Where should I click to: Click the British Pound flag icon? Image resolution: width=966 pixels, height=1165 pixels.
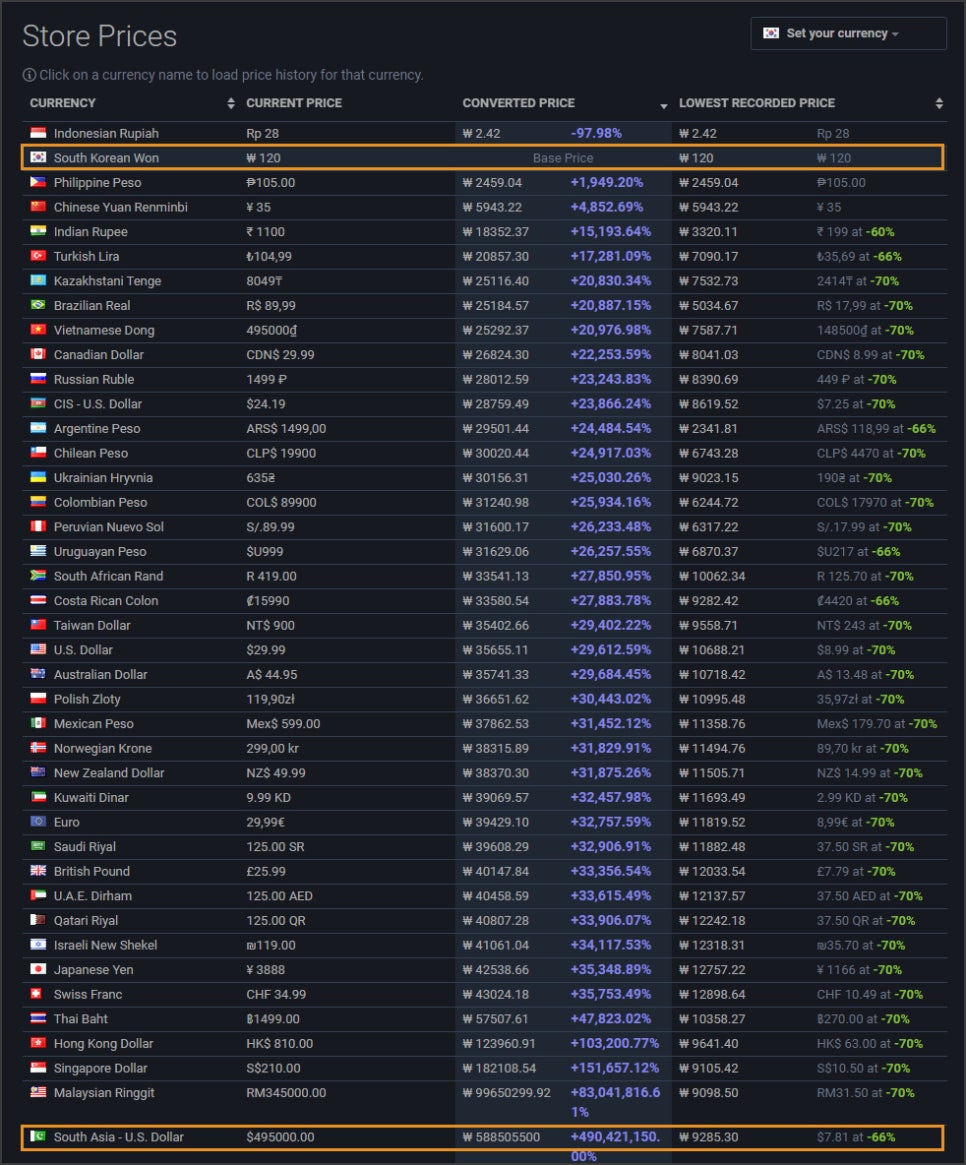pos(38,871)
